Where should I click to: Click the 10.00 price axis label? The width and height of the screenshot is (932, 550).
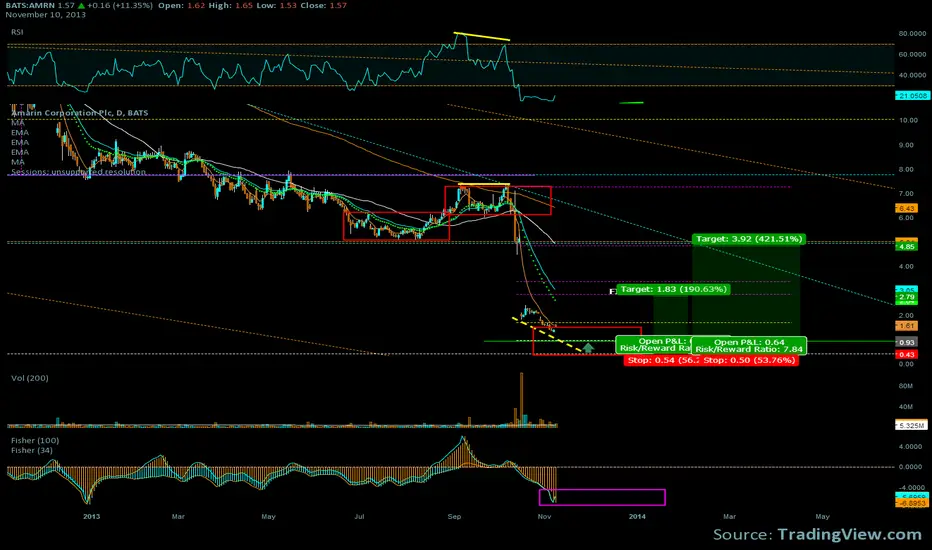[x=908, y=120]
